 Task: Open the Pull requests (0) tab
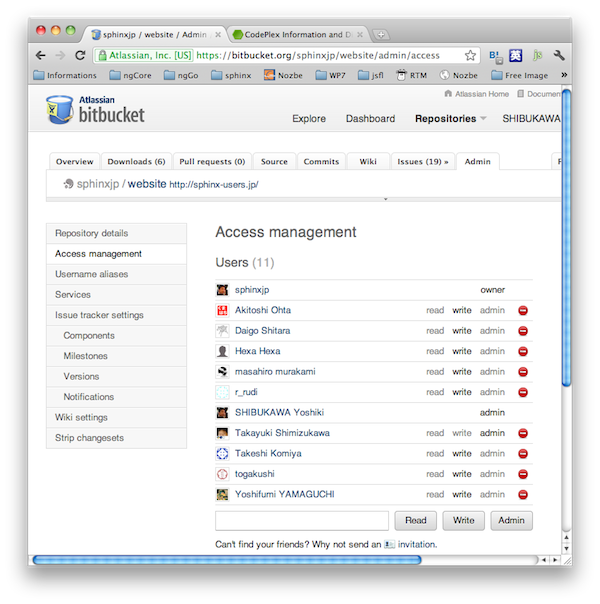click(212, 161)
